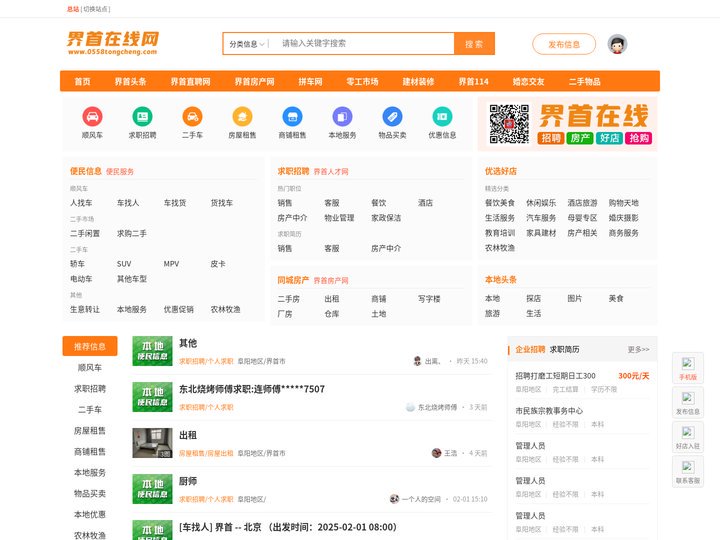Open the 二手车 used car icon
Image resolution: width=720 pixels, height=540 pixels.
coord(192,117)
